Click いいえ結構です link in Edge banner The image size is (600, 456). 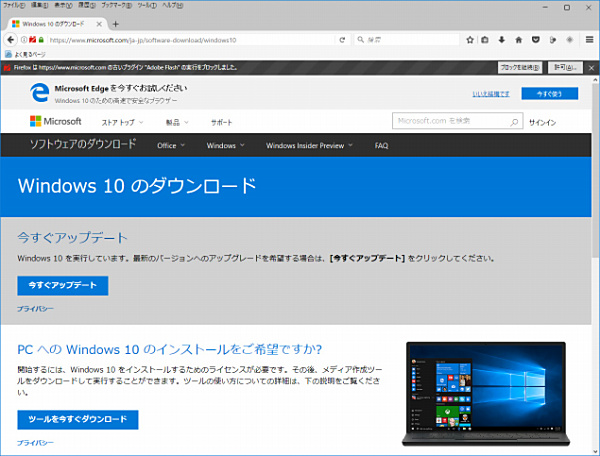491,94
